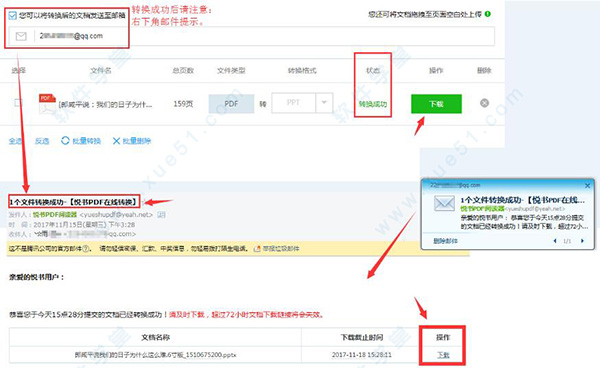Tick the PDF file row checkbox

pyautogui.click(x=18, y=103)
